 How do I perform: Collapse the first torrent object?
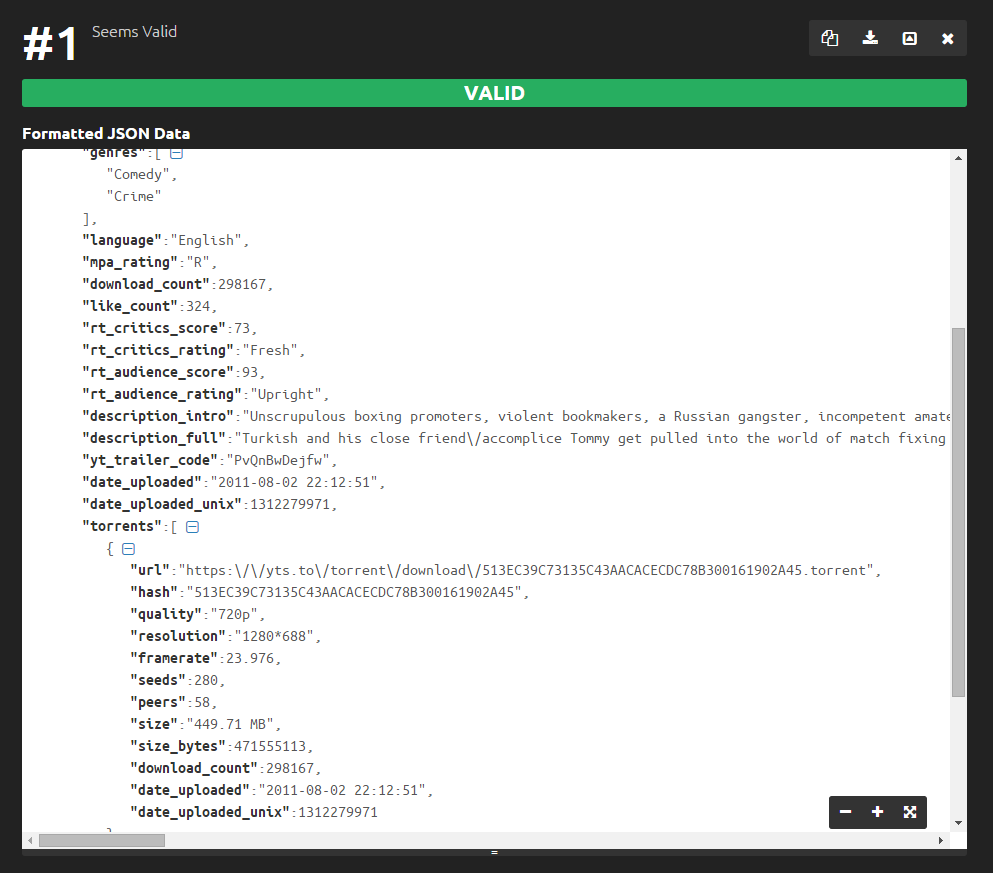128,549
